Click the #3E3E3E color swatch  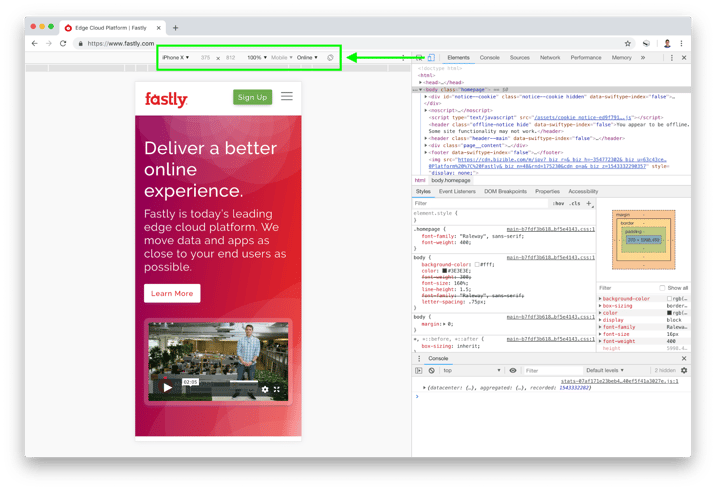(444, 271)
